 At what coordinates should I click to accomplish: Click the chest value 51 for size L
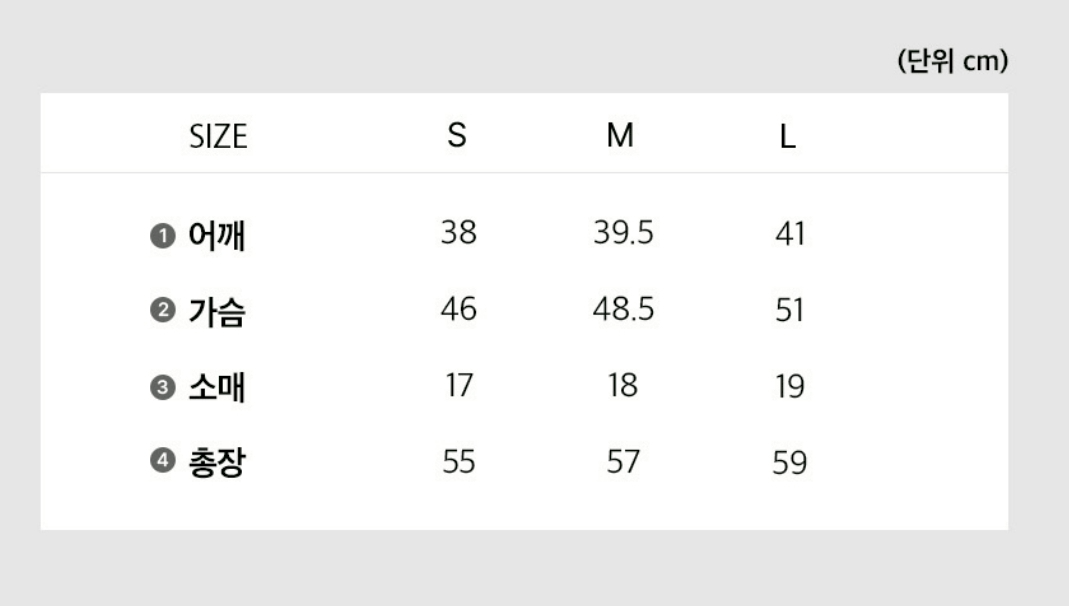point(789,311)
